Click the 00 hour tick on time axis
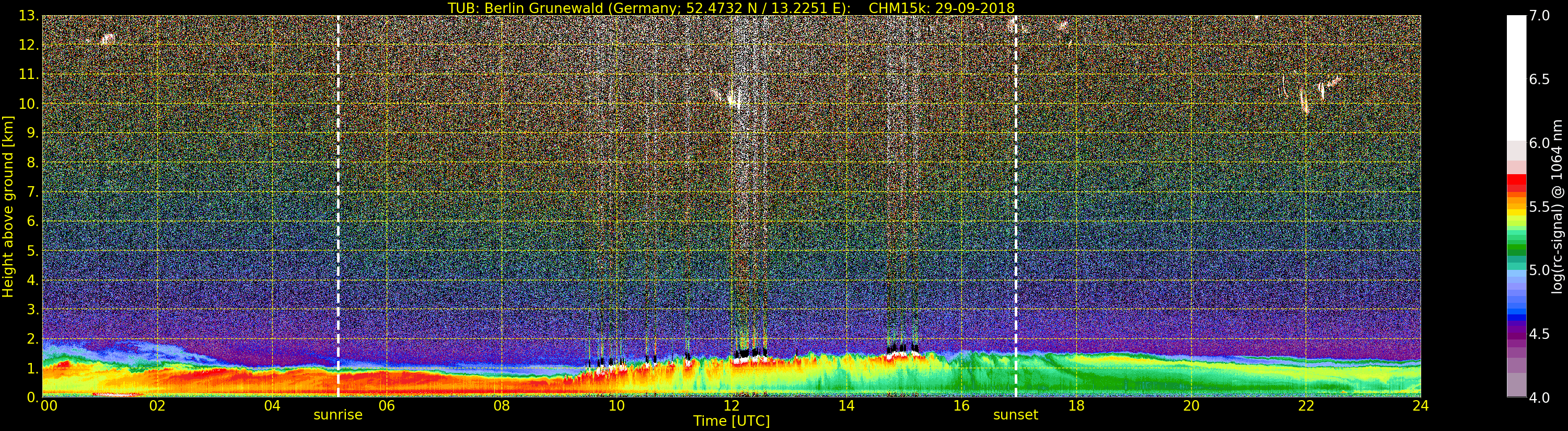The image size is (1568, 431). (x=49, y=406)
